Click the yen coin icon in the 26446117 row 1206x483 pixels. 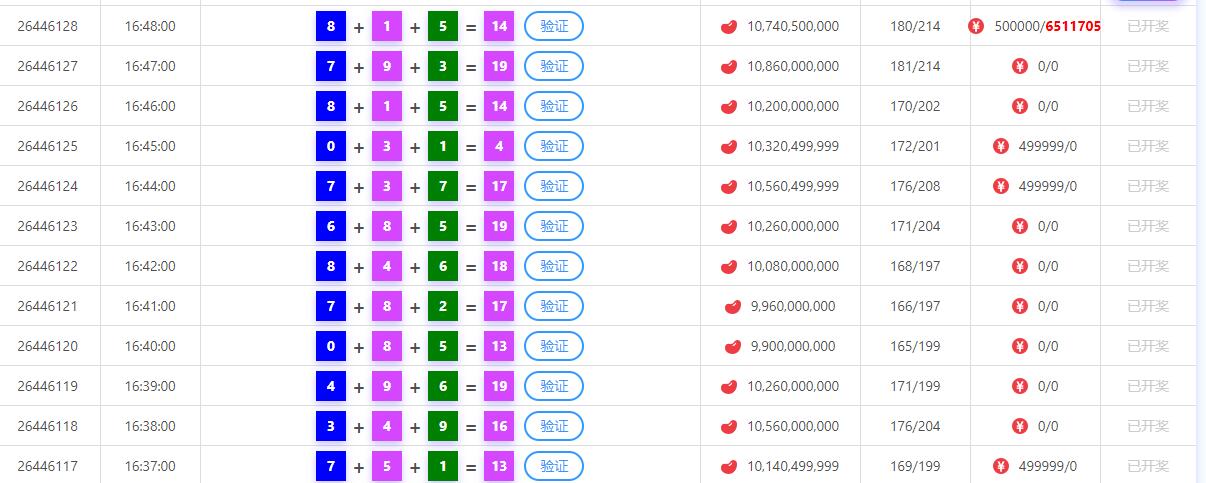coord(1000,466)
